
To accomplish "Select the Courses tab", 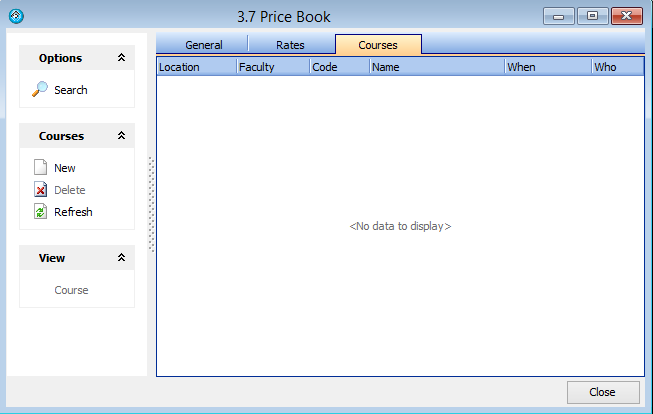I will point(378,45).
